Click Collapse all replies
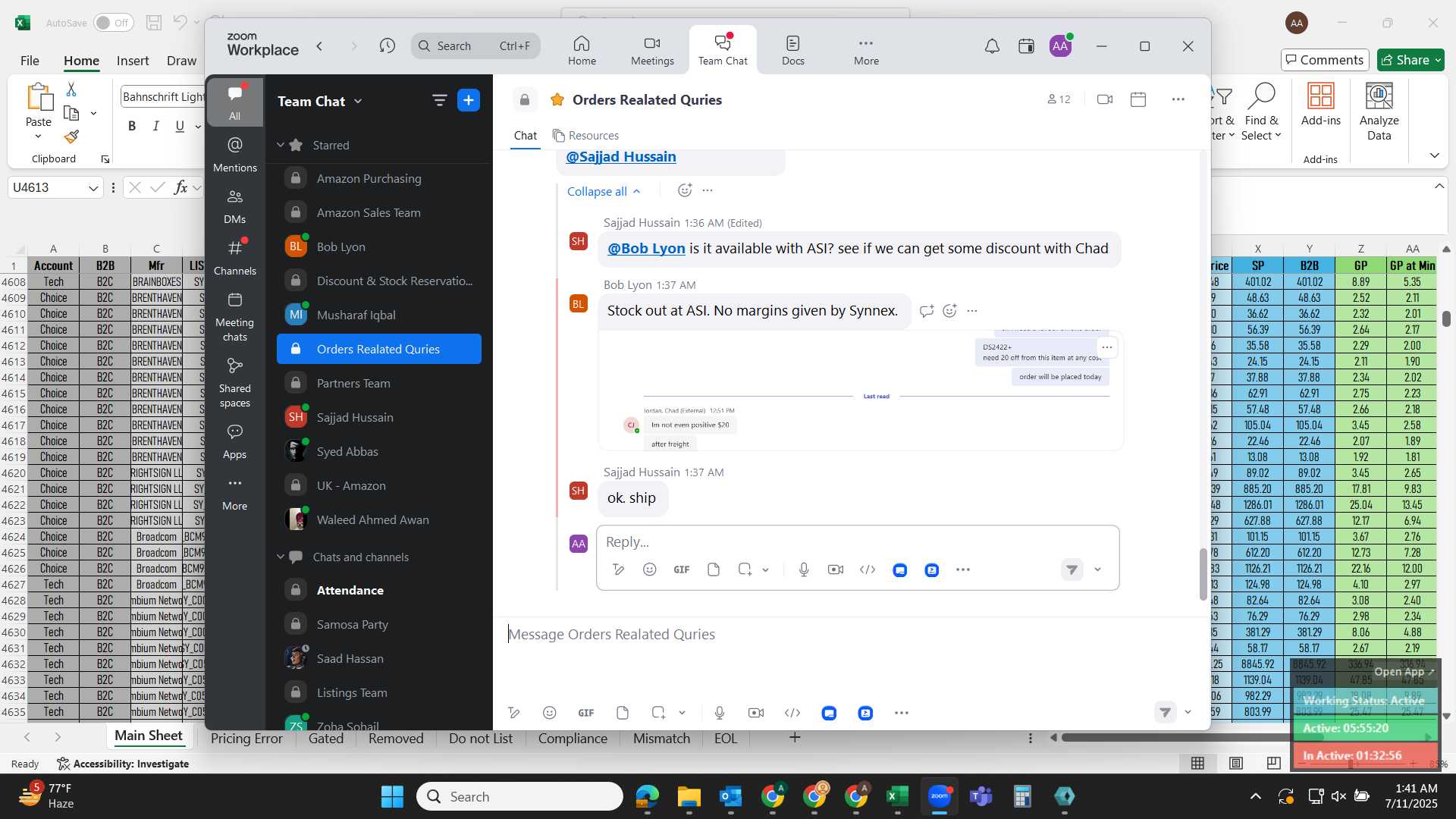The width and height of the screenshot is (1456, 819). pos(604,191)
